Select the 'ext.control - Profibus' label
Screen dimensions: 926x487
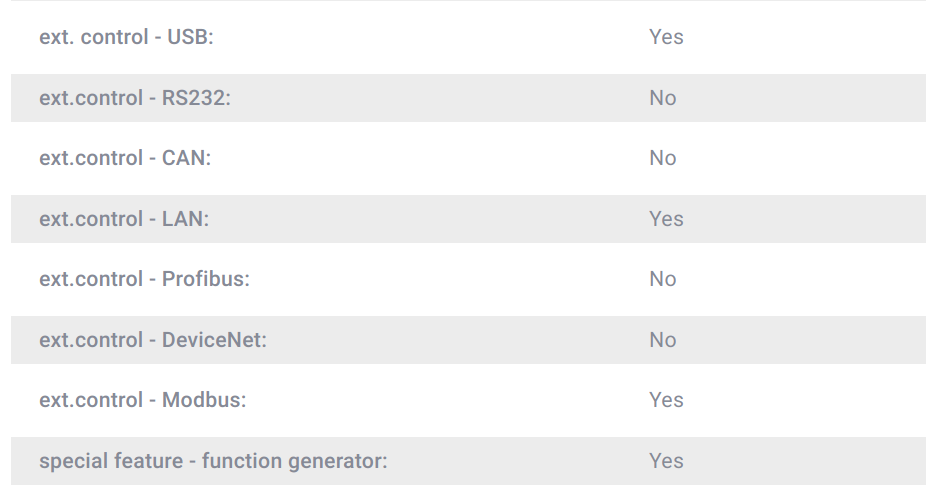[x=144, y=279]
